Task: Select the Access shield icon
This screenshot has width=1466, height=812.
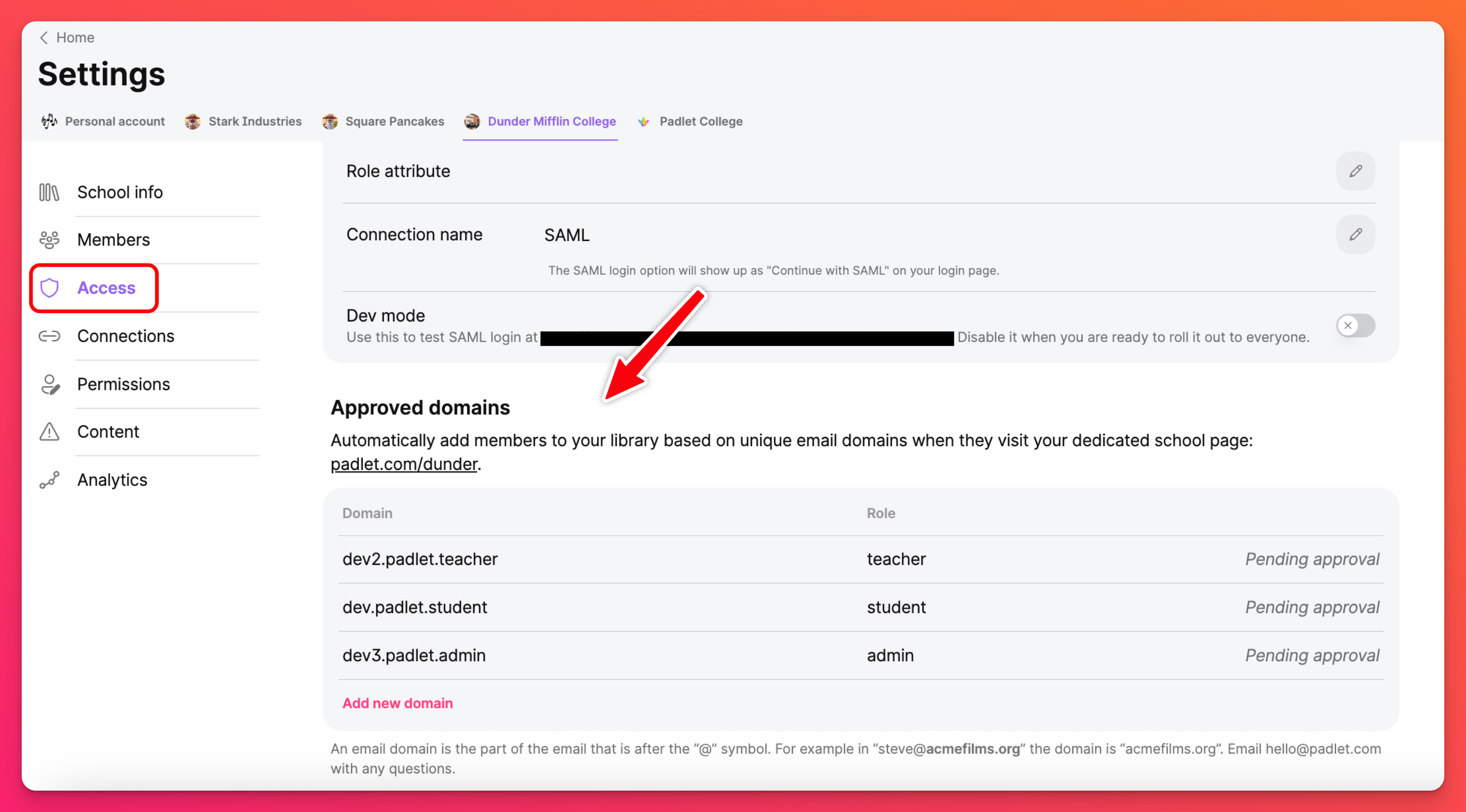Action: [49, 288]
